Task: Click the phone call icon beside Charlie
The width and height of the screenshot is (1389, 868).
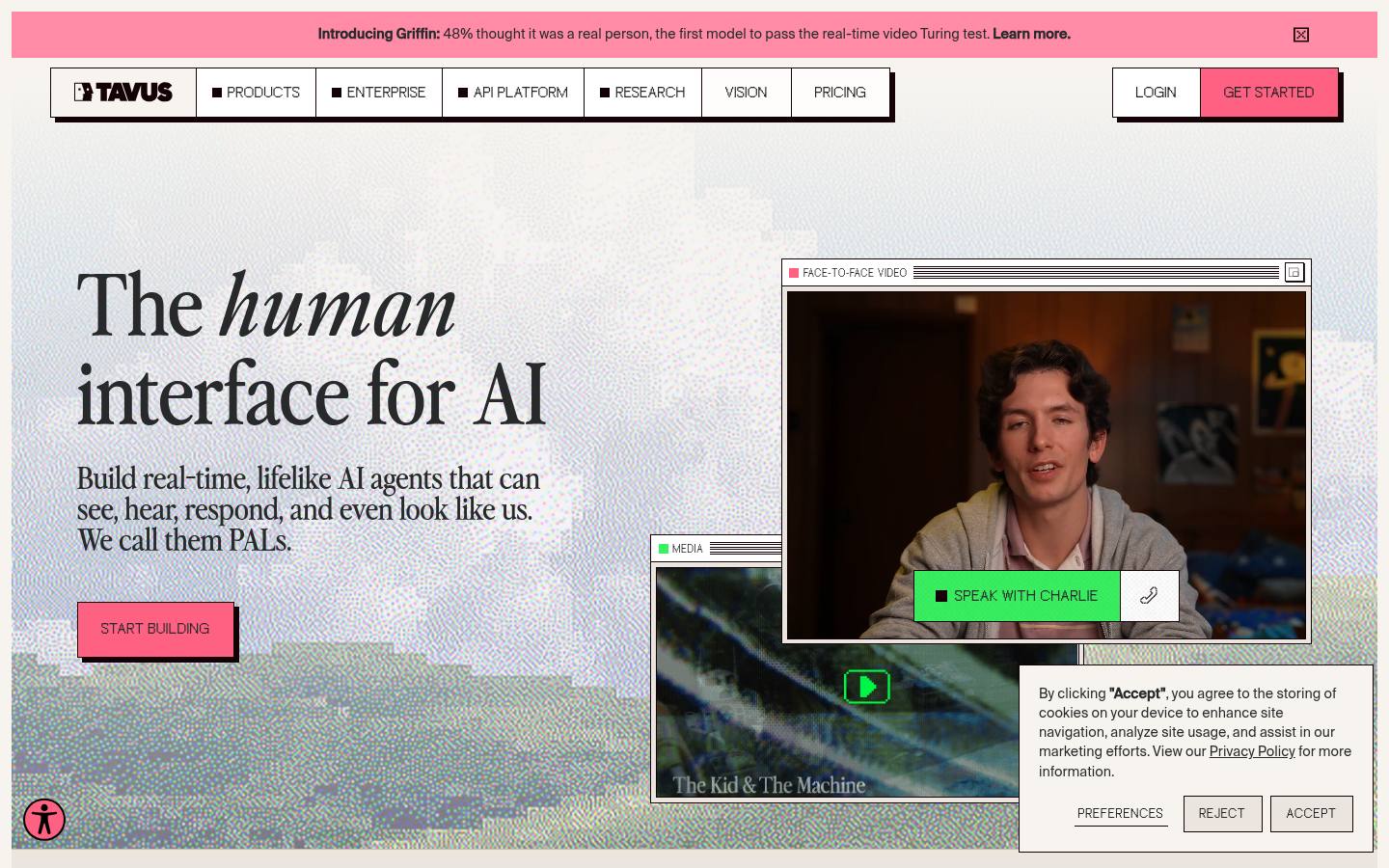Action: pyautogui.click(x=1149, y=596)
